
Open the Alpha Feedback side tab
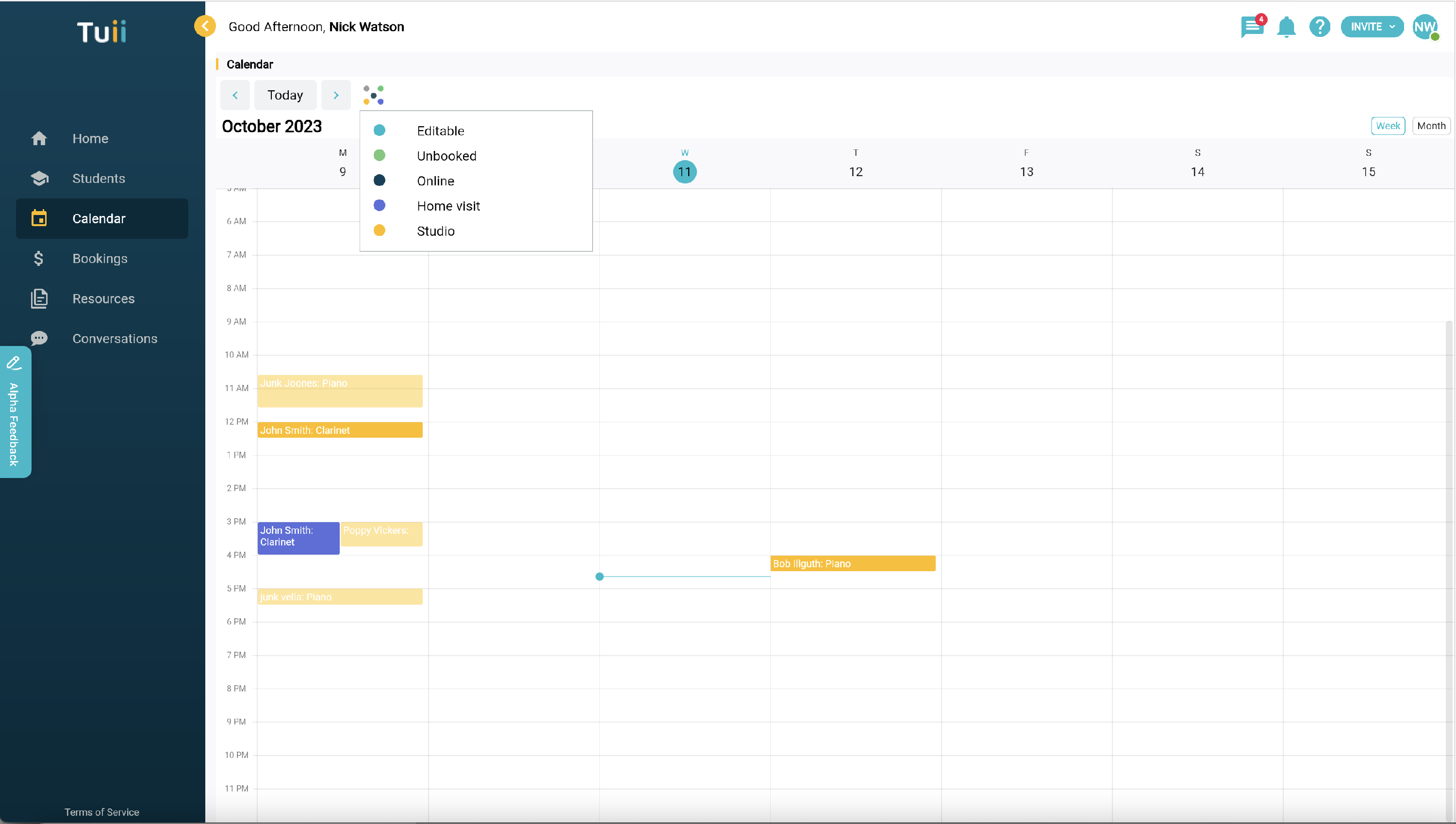tap(15, 412)
